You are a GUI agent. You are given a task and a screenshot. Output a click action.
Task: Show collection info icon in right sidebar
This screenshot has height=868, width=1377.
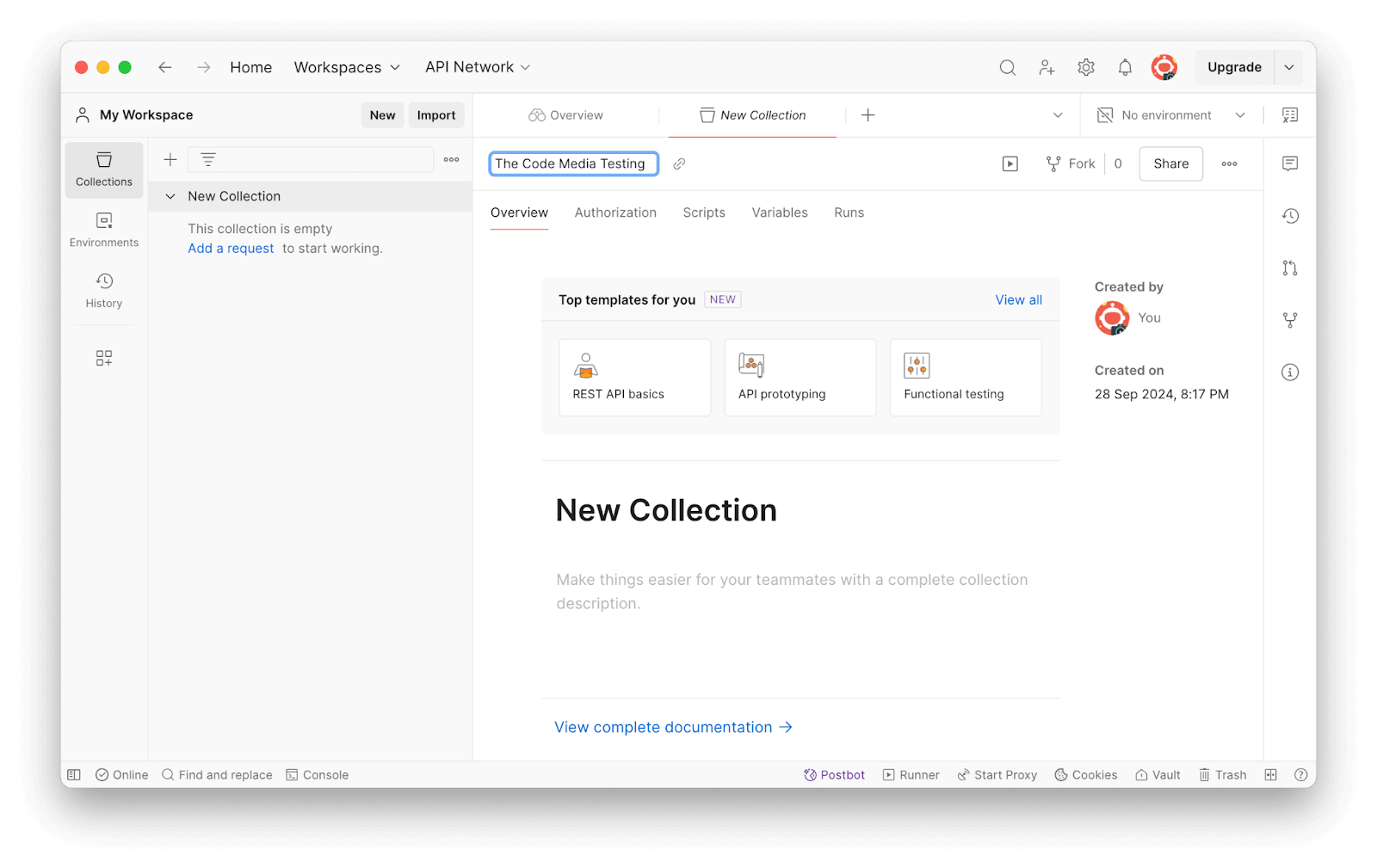[1289, 372]
